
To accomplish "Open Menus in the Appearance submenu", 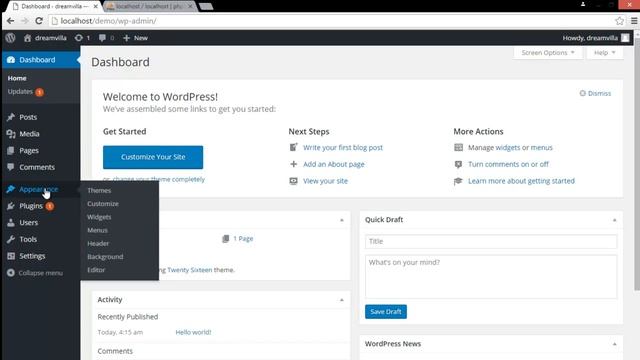I will [98, 230].
